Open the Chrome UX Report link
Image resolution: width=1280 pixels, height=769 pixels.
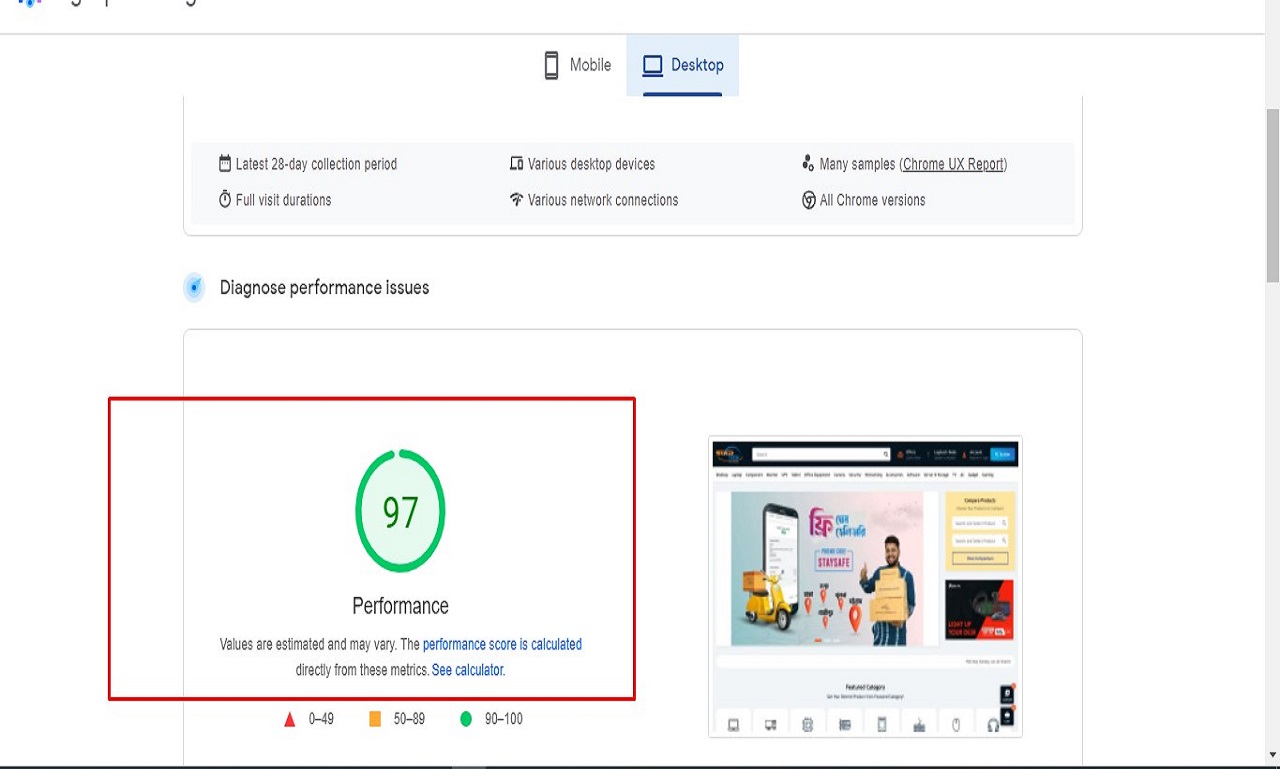(953, 164)
